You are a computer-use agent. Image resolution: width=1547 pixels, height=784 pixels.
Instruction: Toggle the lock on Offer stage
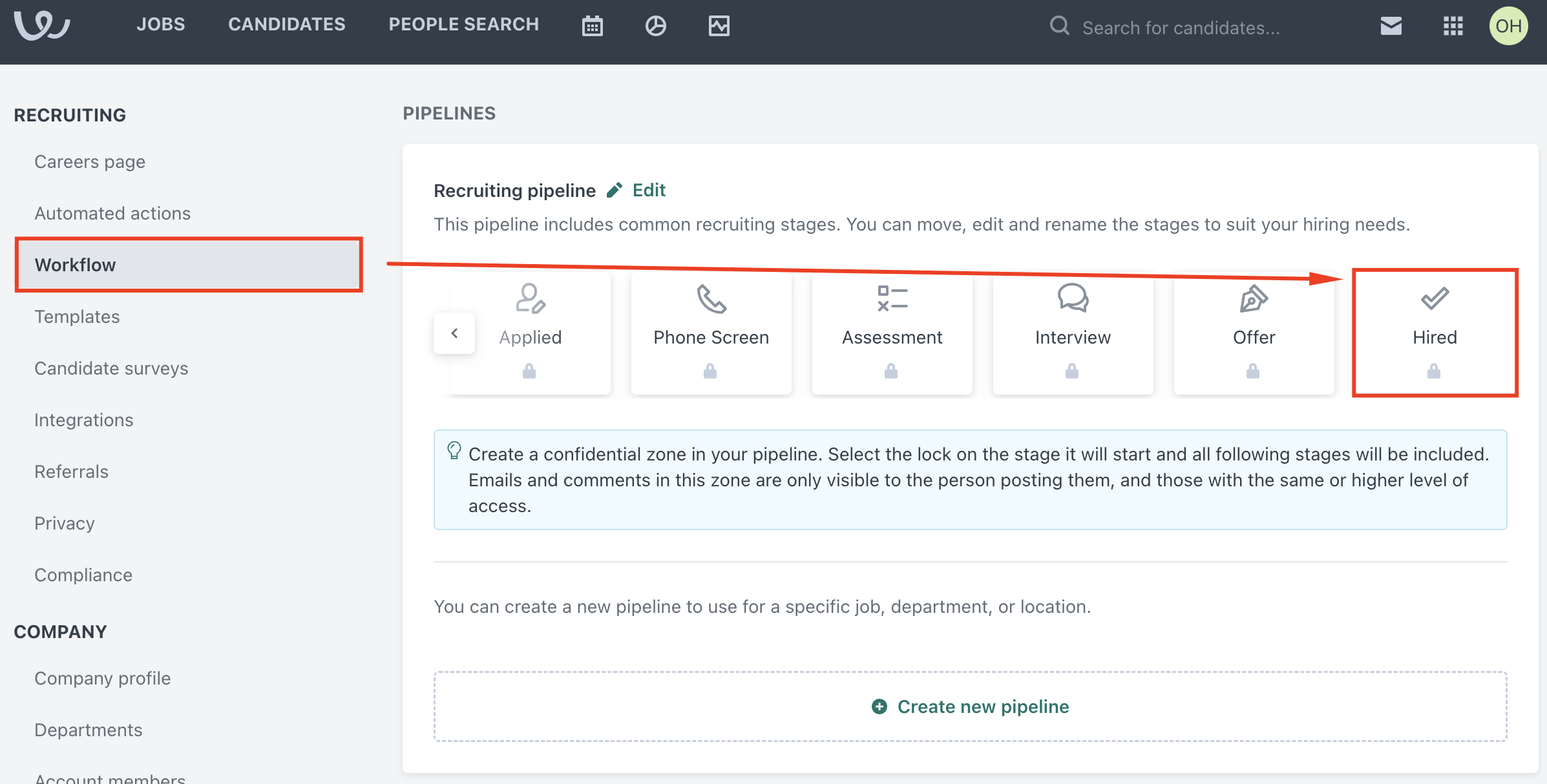pyautogui.click(x=1253, y=371)
